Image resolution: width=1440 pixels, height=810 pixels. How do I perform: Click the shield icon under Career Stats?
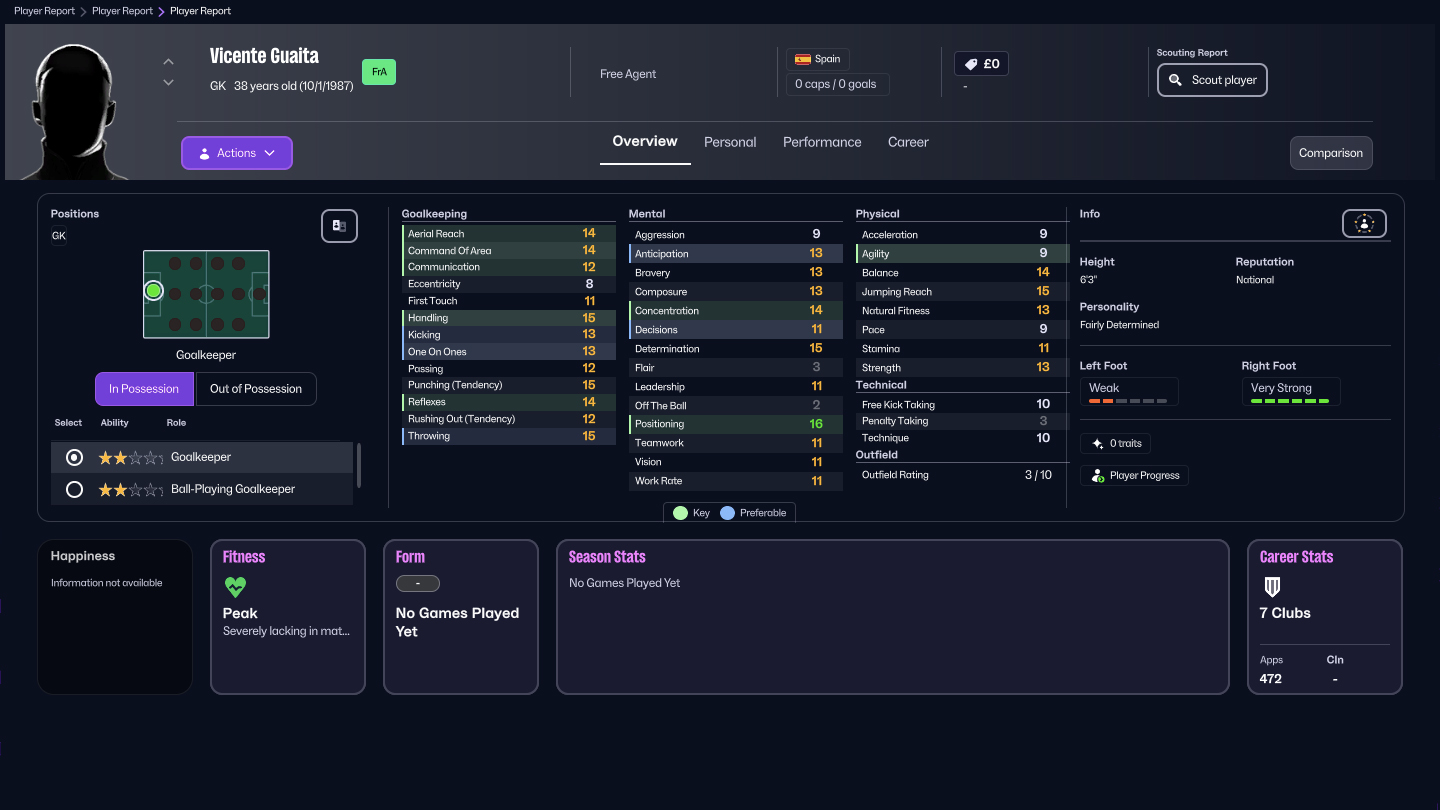point(1272,586)
